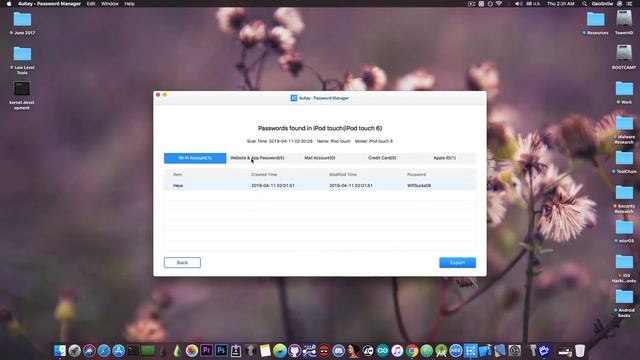Launch Adobe Premiere Pro from dock

point(207,350)
